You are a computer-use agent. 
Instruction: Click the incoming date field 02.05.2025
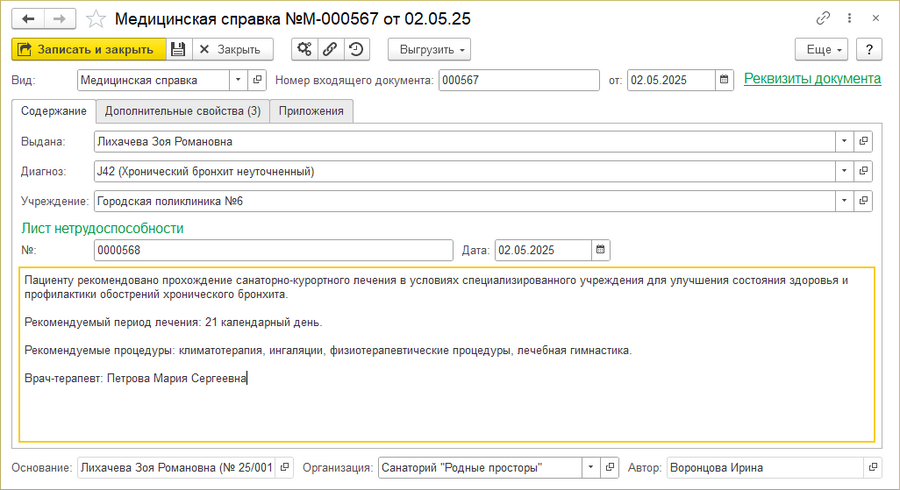672,80
